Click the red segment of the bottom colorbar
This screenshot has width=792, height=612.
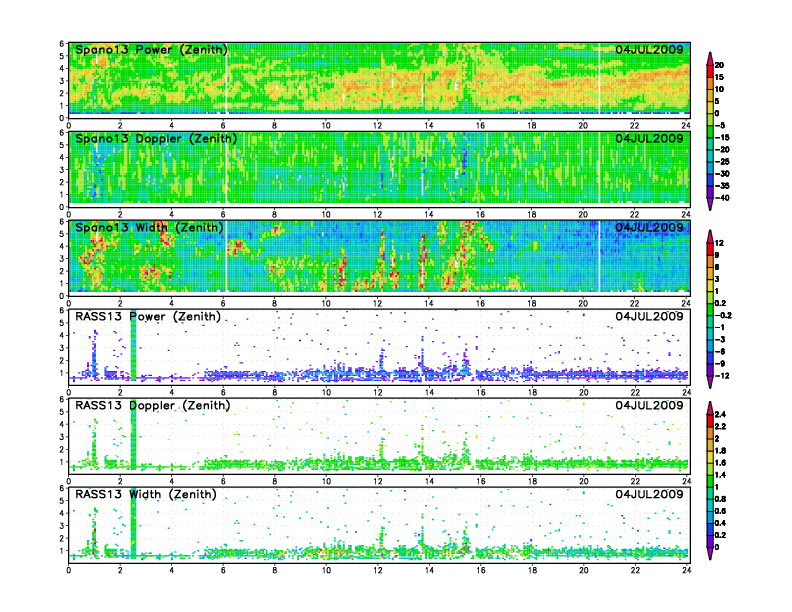coord(710,421)
